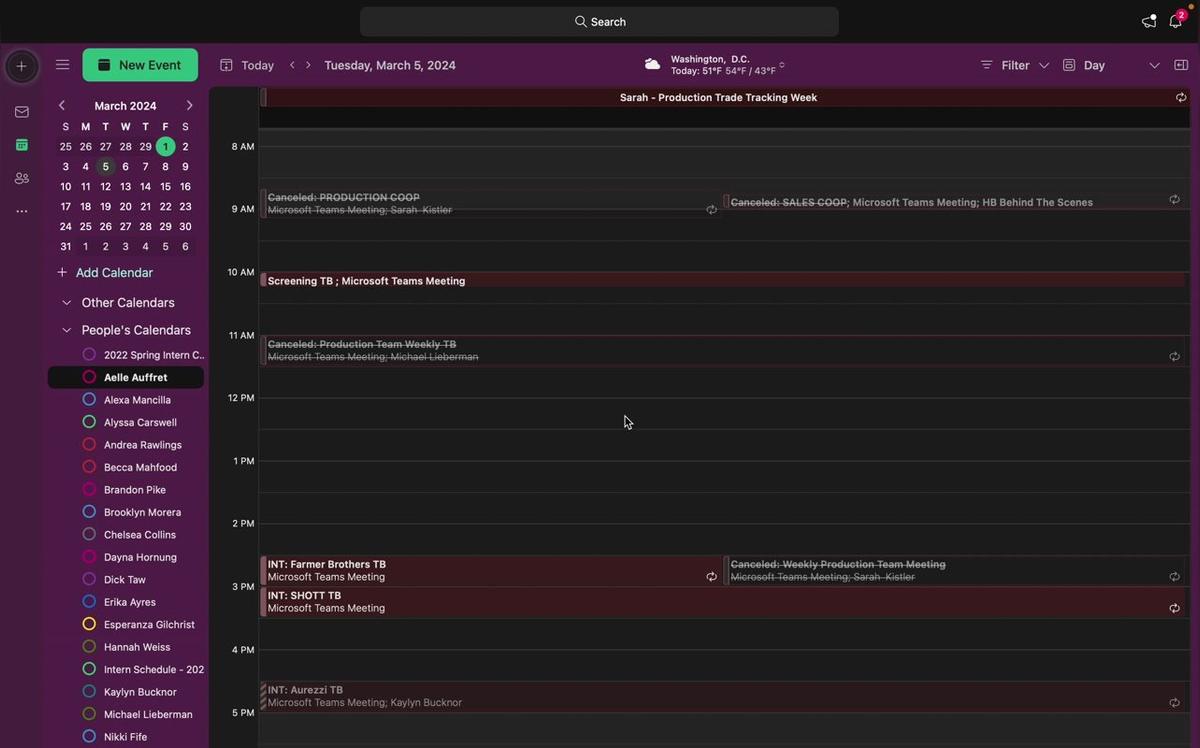The image size is (1200, 748).
Task: Click the round plus icon in left rail
Action: tap(21, 66)
